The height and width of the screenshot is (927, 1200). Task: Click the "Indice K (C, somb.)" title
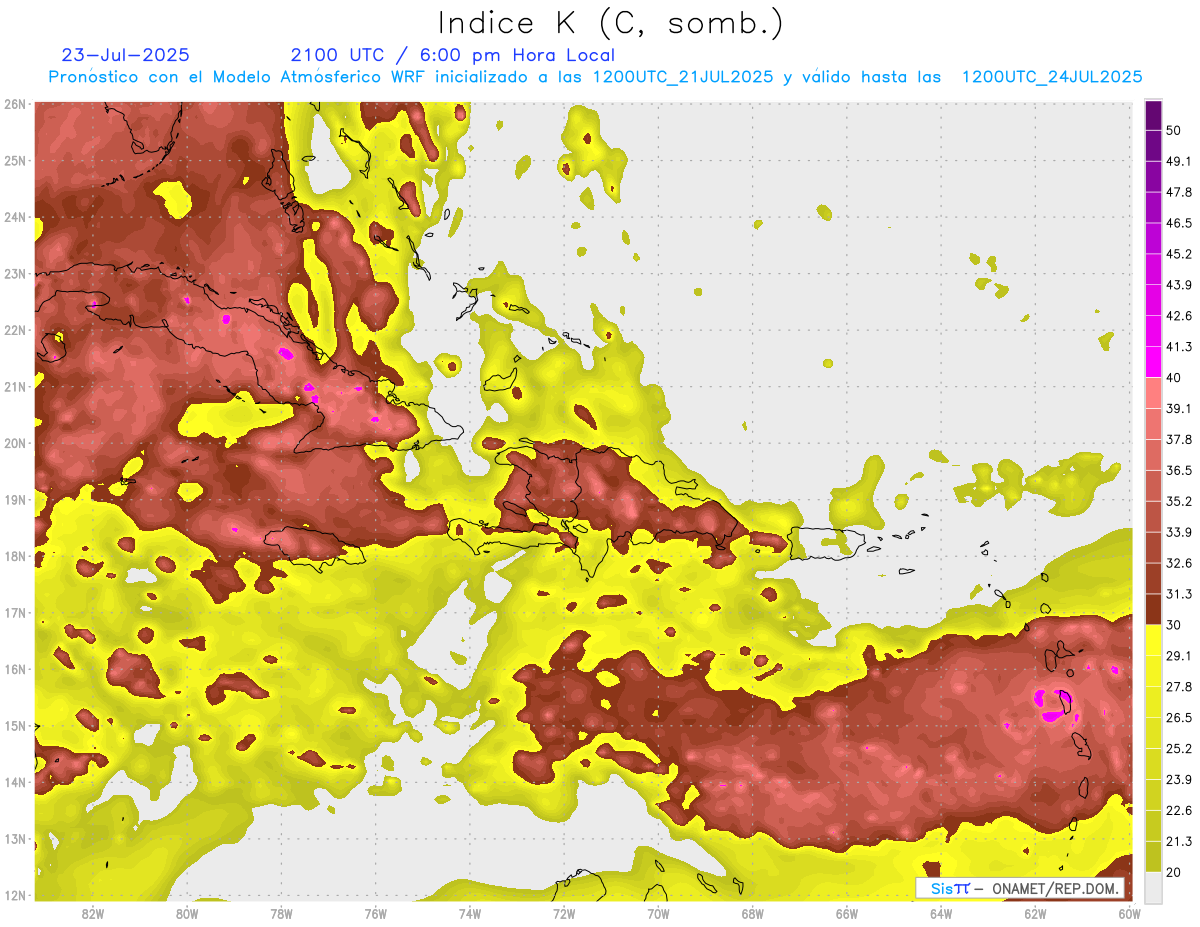click(x=610, y=23)
